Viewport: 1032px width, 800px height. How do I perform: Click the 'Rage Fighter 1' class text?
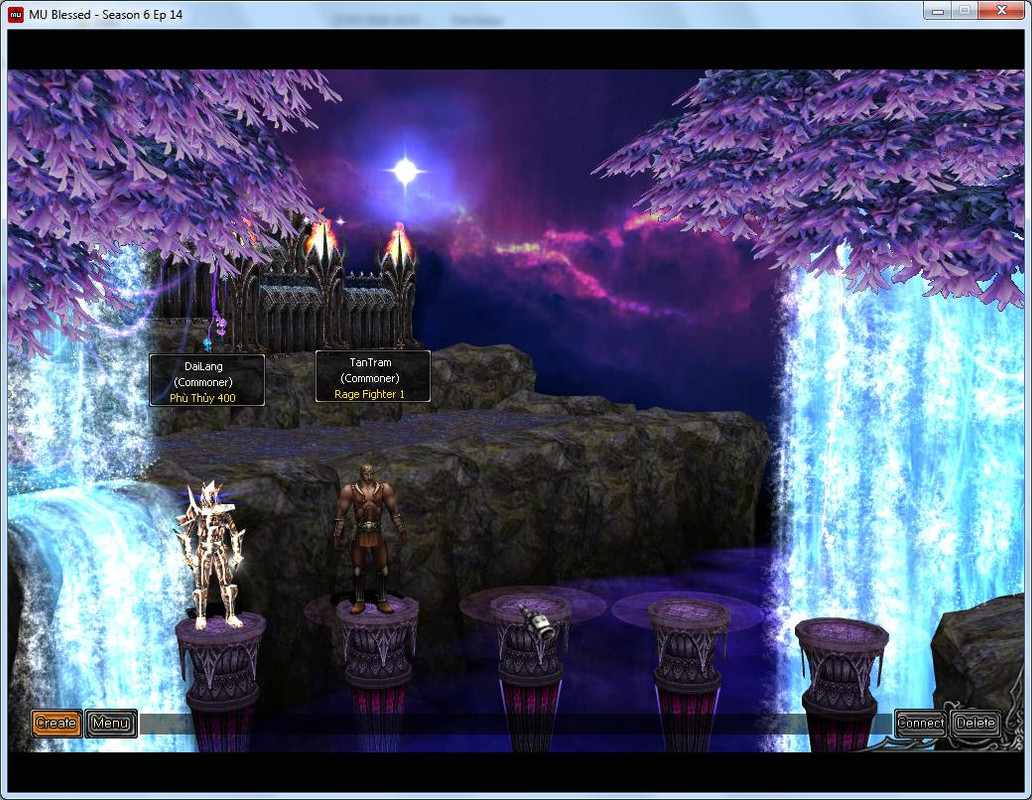pos(369,394)
